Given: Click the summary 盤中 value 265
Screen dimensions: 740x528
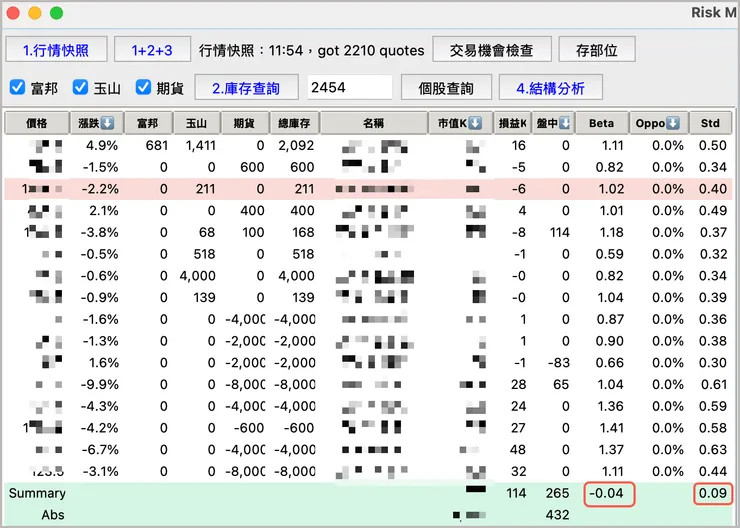Looking at the screenshot, I should tap(558, 493).
